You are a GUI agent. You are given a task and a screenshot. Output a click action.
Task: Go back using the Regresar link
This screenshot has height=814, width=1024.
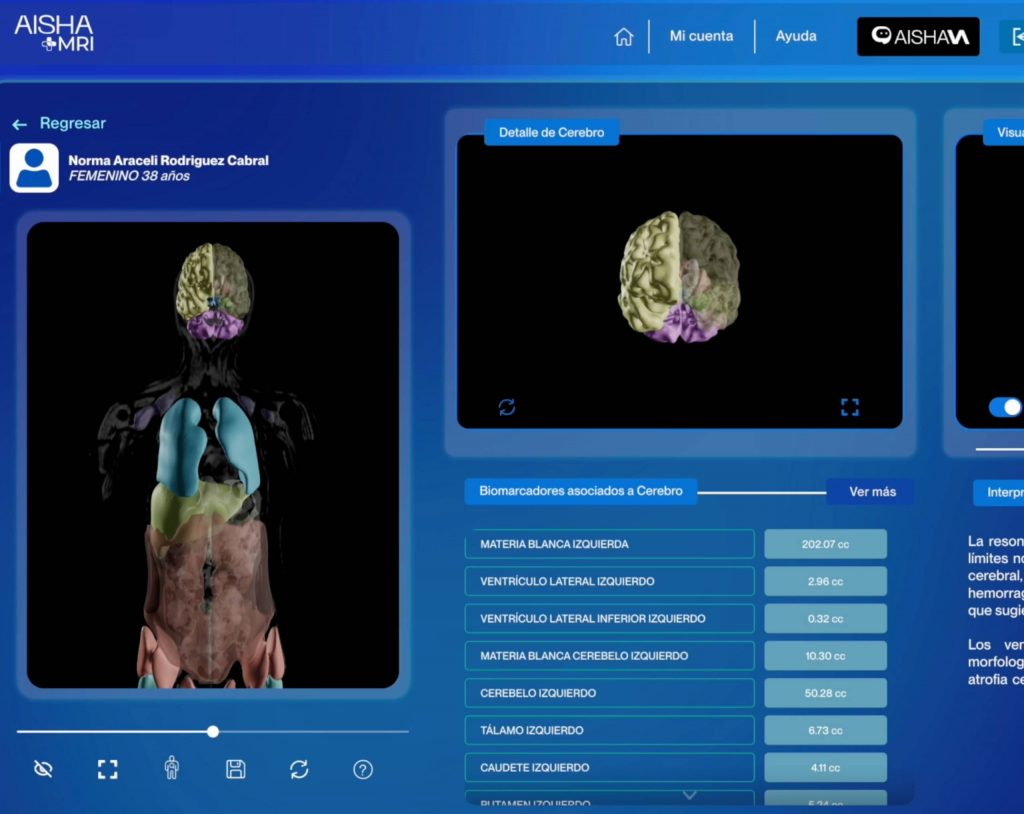coord(60,124)
